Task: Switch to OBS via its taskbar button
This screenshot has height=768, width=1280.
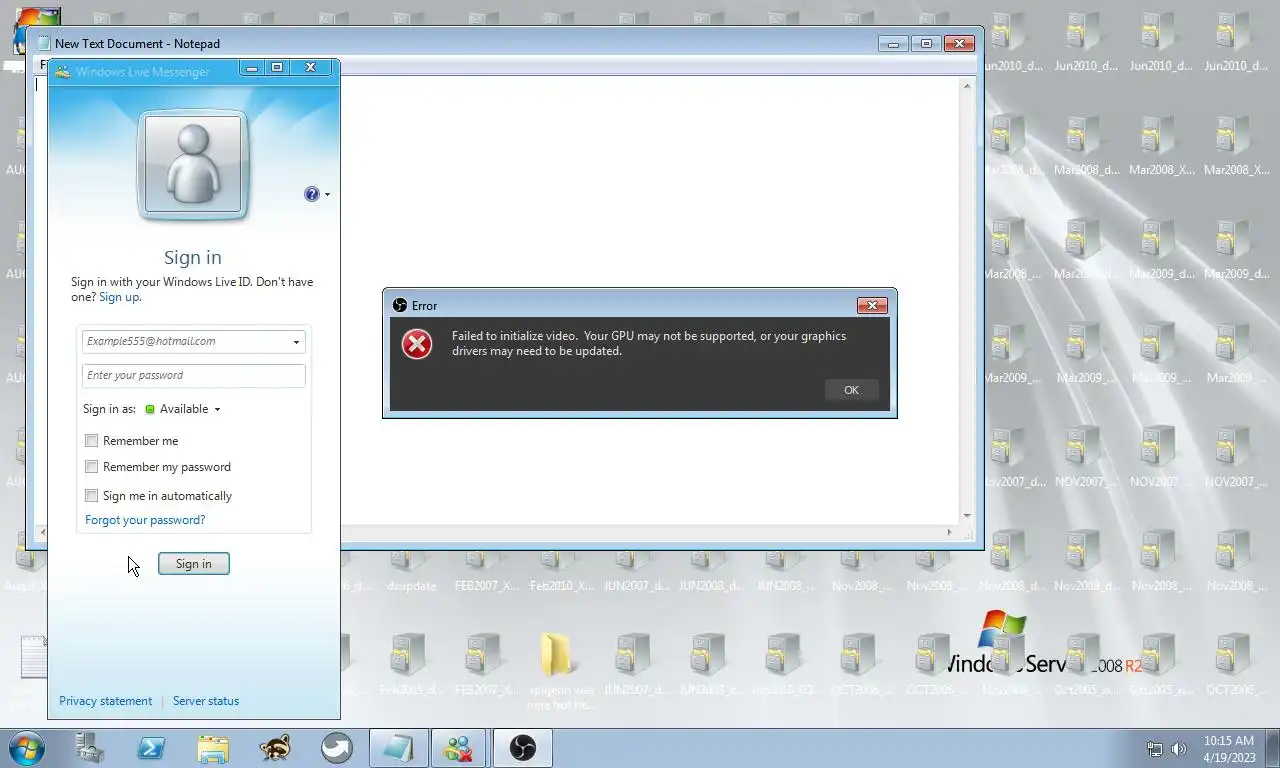Action: [522, 748]
